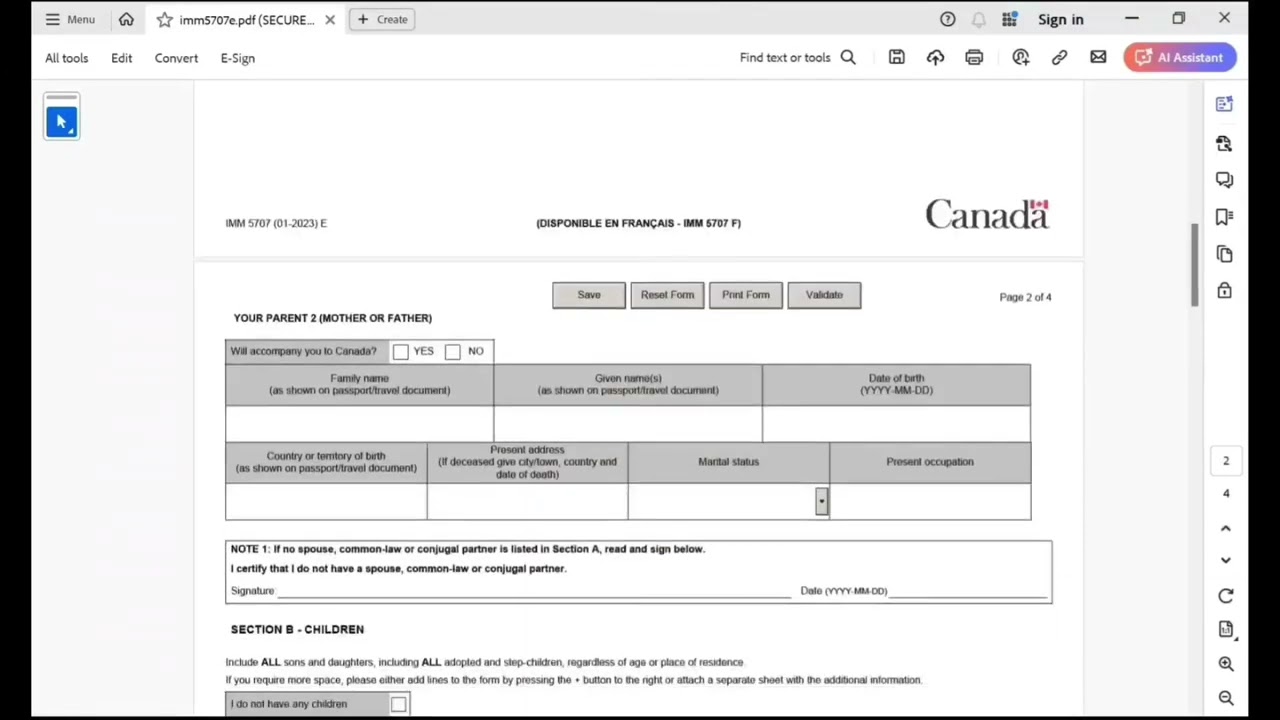This screenshot has width=1280, height=720.
Task: Click the Email document icon
Action: click(1098, 57)
